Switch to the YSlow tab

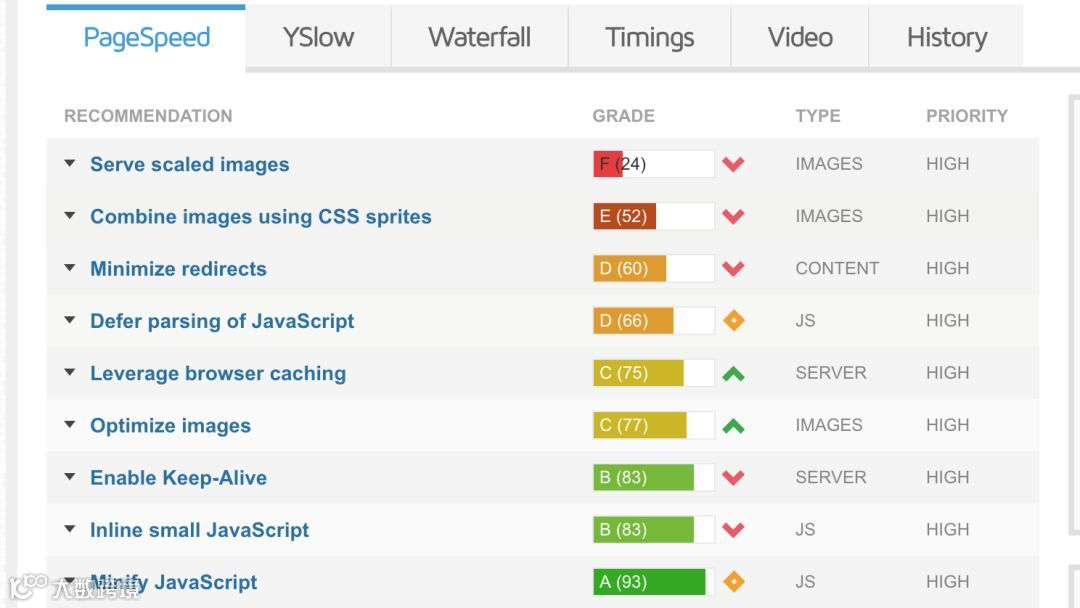pyautogui.click(x=318, y=38)
